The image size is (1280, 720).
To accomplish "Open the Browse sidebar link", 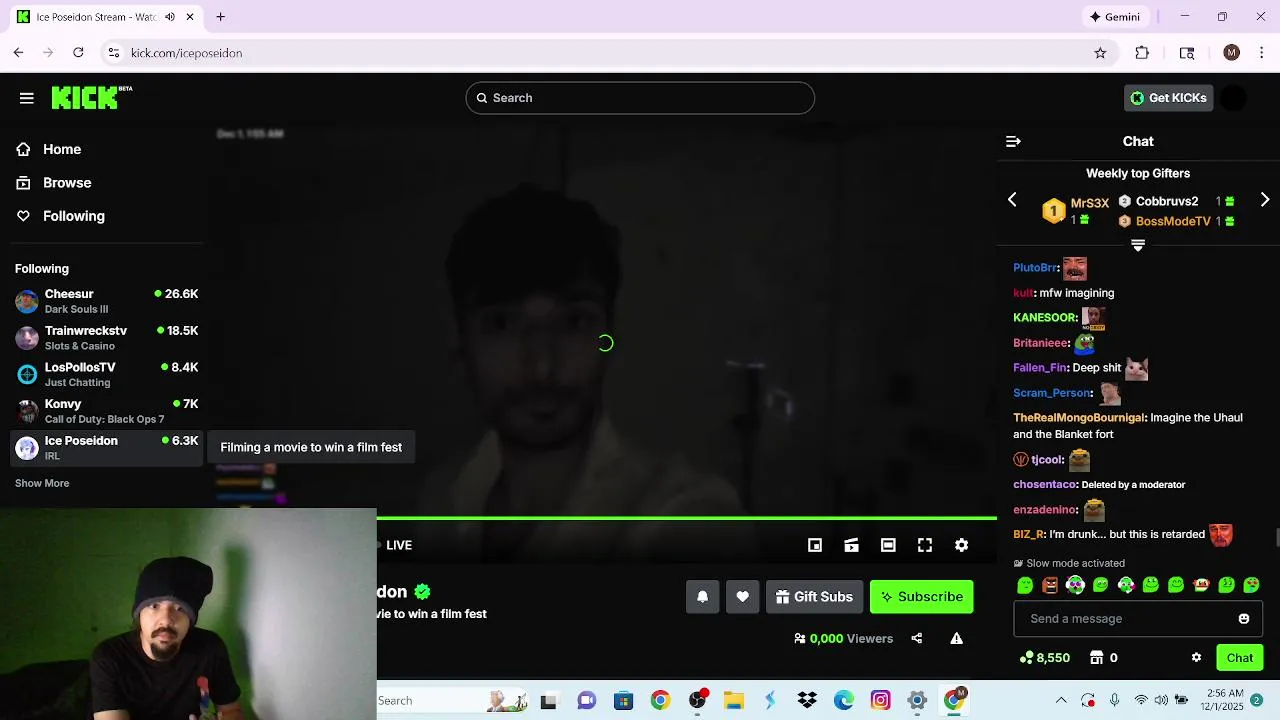I will (x=66, y=183).
